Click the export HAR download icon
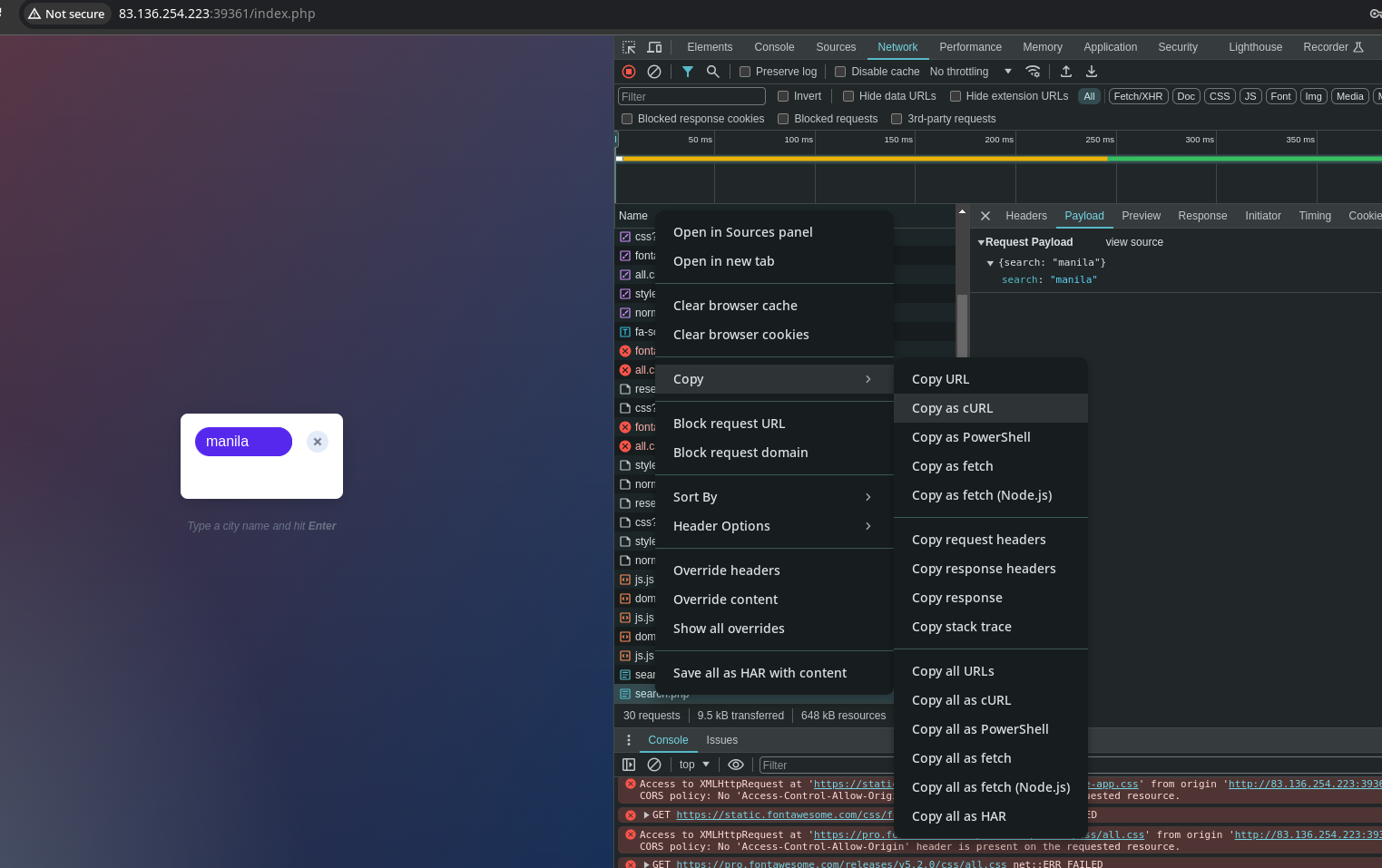This screenshot has width=1382, height=868. 1092,72
